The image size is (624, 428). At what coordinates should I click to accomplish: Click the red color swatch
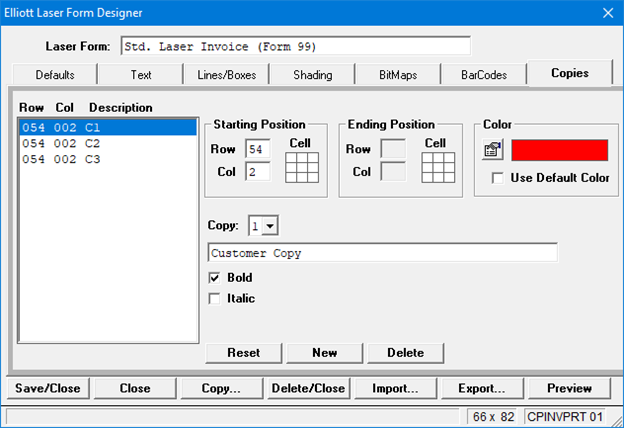559,150
